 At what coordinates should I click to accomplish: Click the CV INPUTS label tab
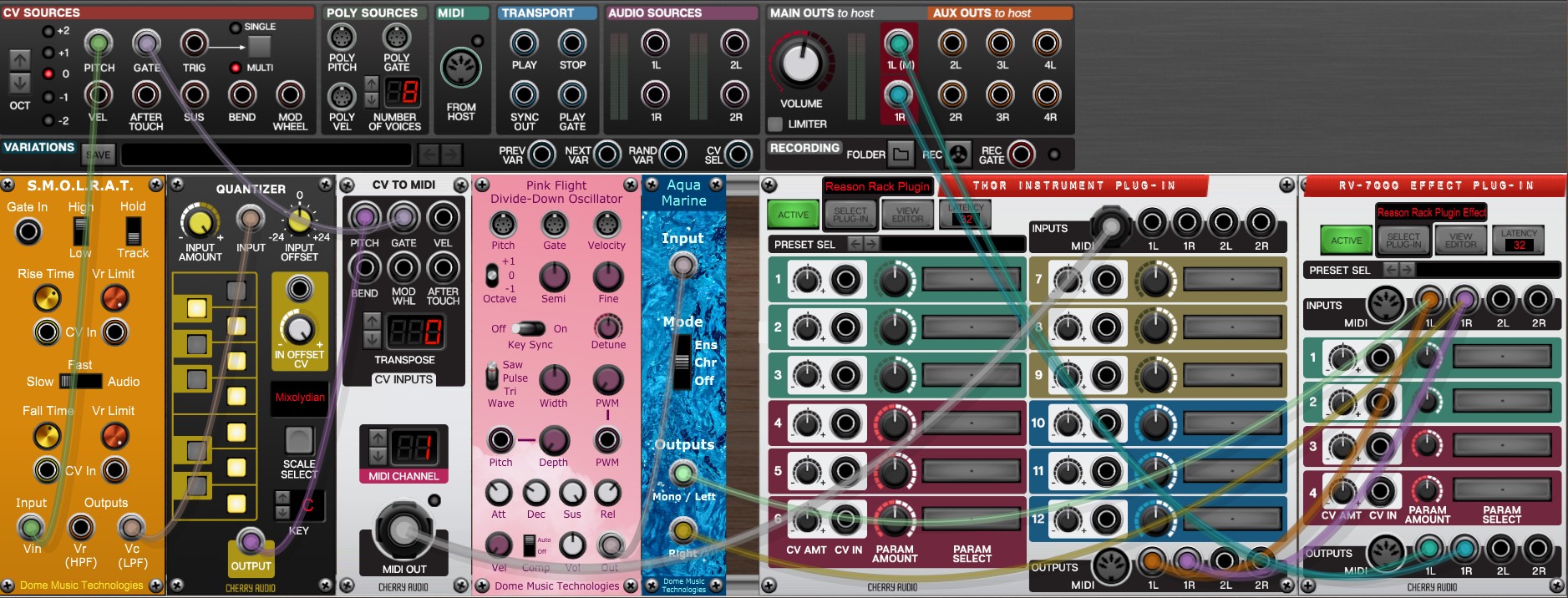point(403,379)
